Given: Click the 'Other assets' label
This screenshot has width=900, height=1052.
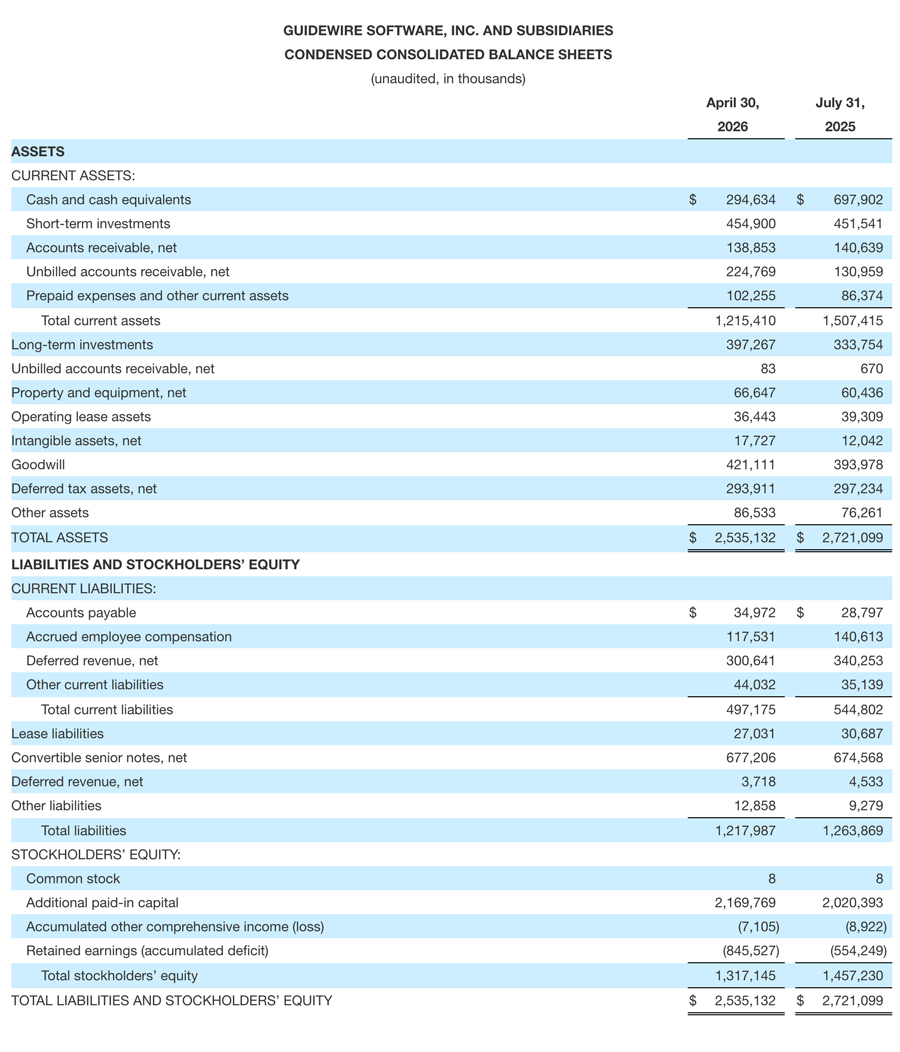Looking at the screenshot, I should coord(50,513).
